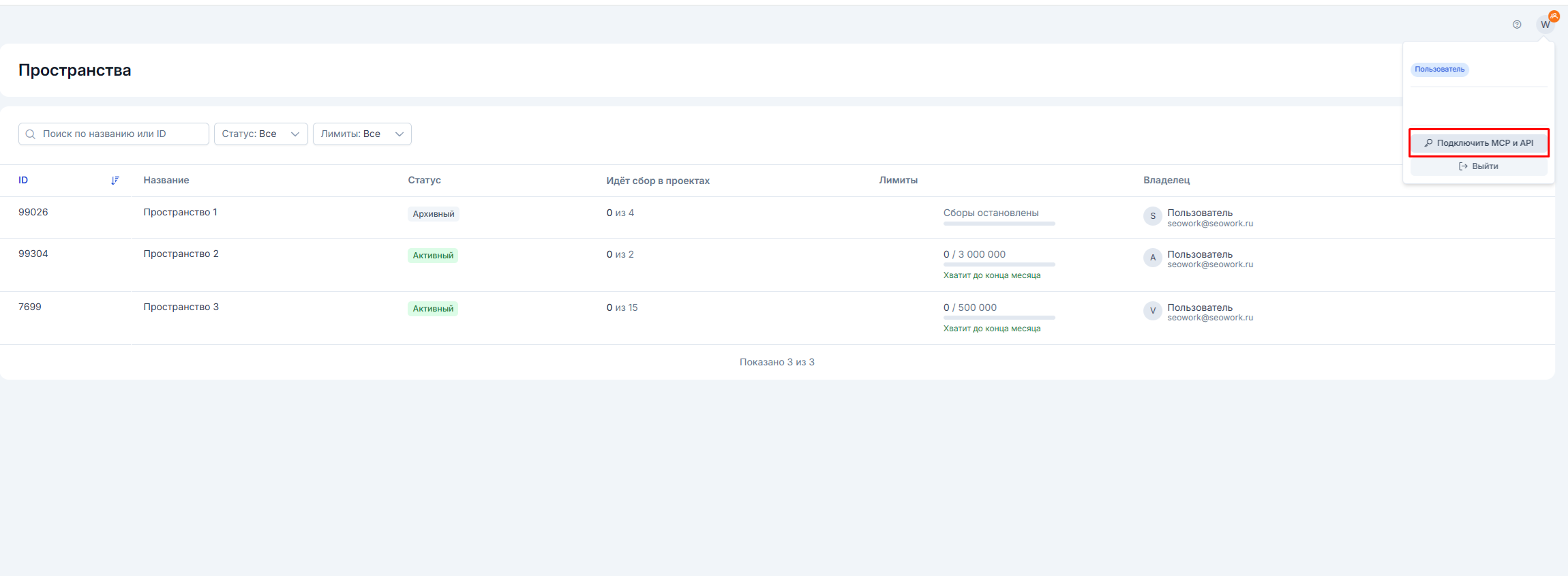
Task: Sort by the ID column header
Action: coord(23,181)
